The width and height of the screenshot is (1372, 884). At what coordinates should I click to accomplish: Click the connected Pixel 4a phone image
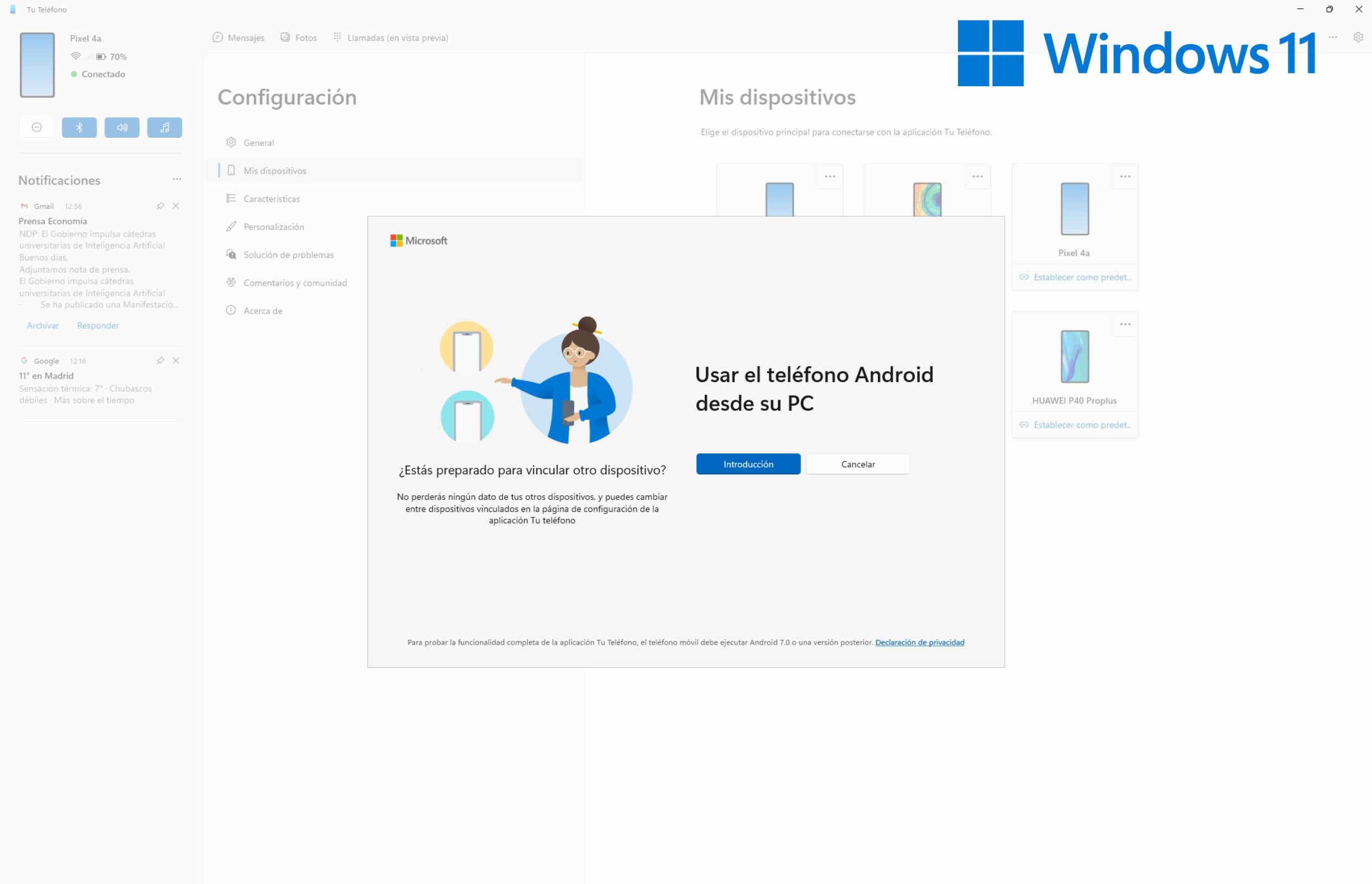point(37,65)
